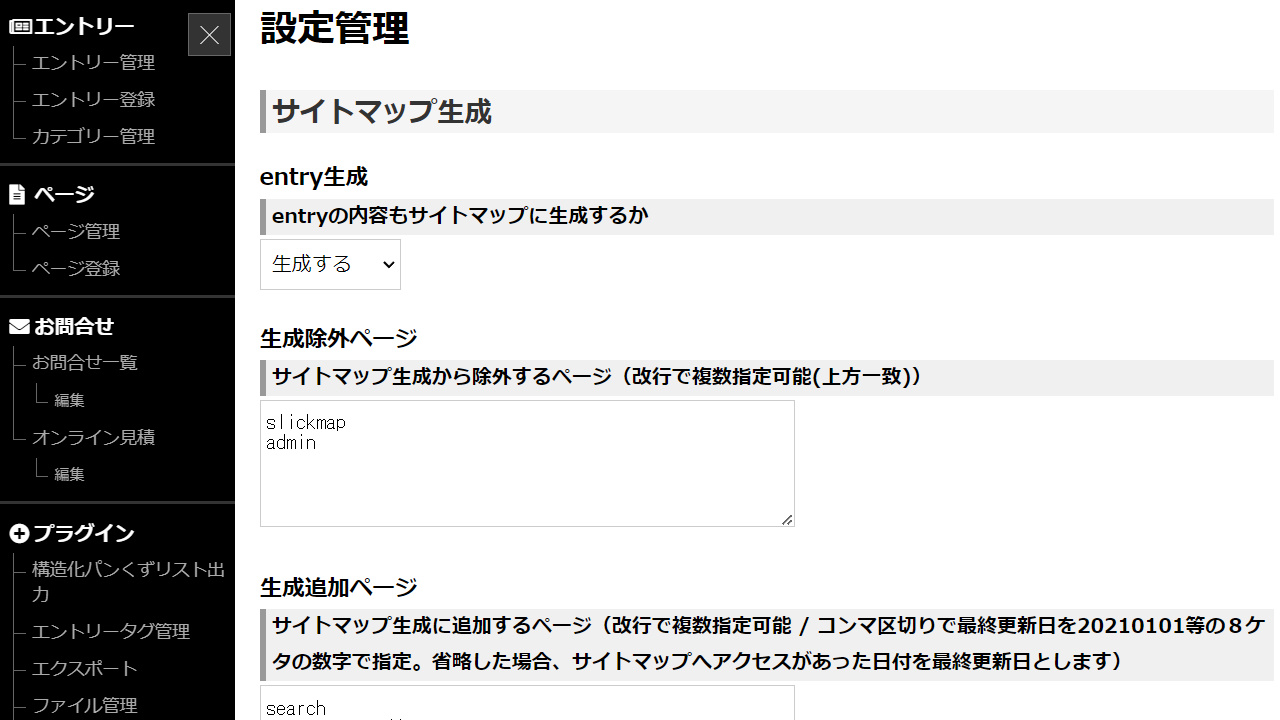Screen dimensions: 1280x720
Task: Select エントリー登録 from the sidebar
Action: 93,99
